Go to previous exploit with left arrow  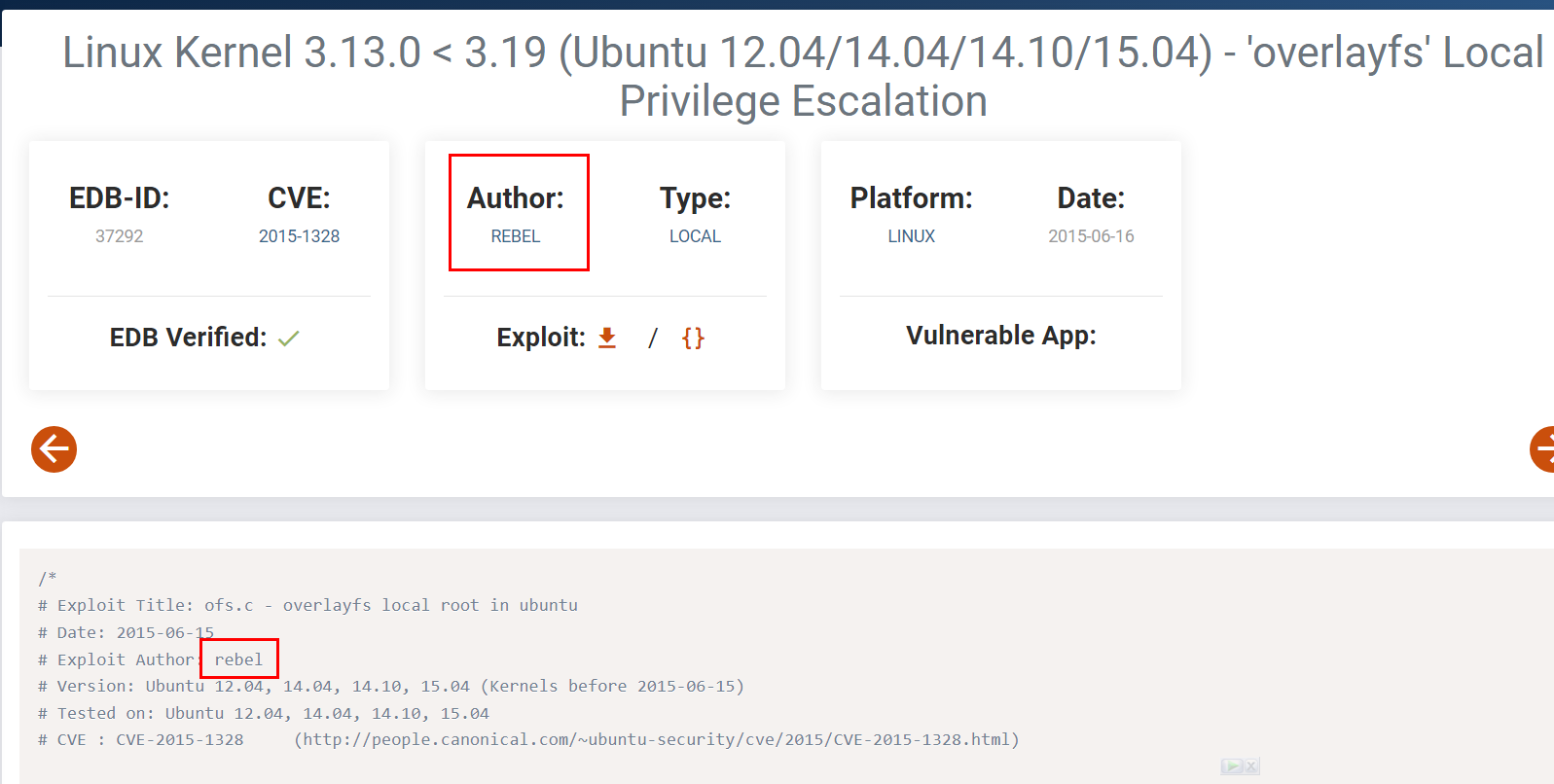coord(54,449)
